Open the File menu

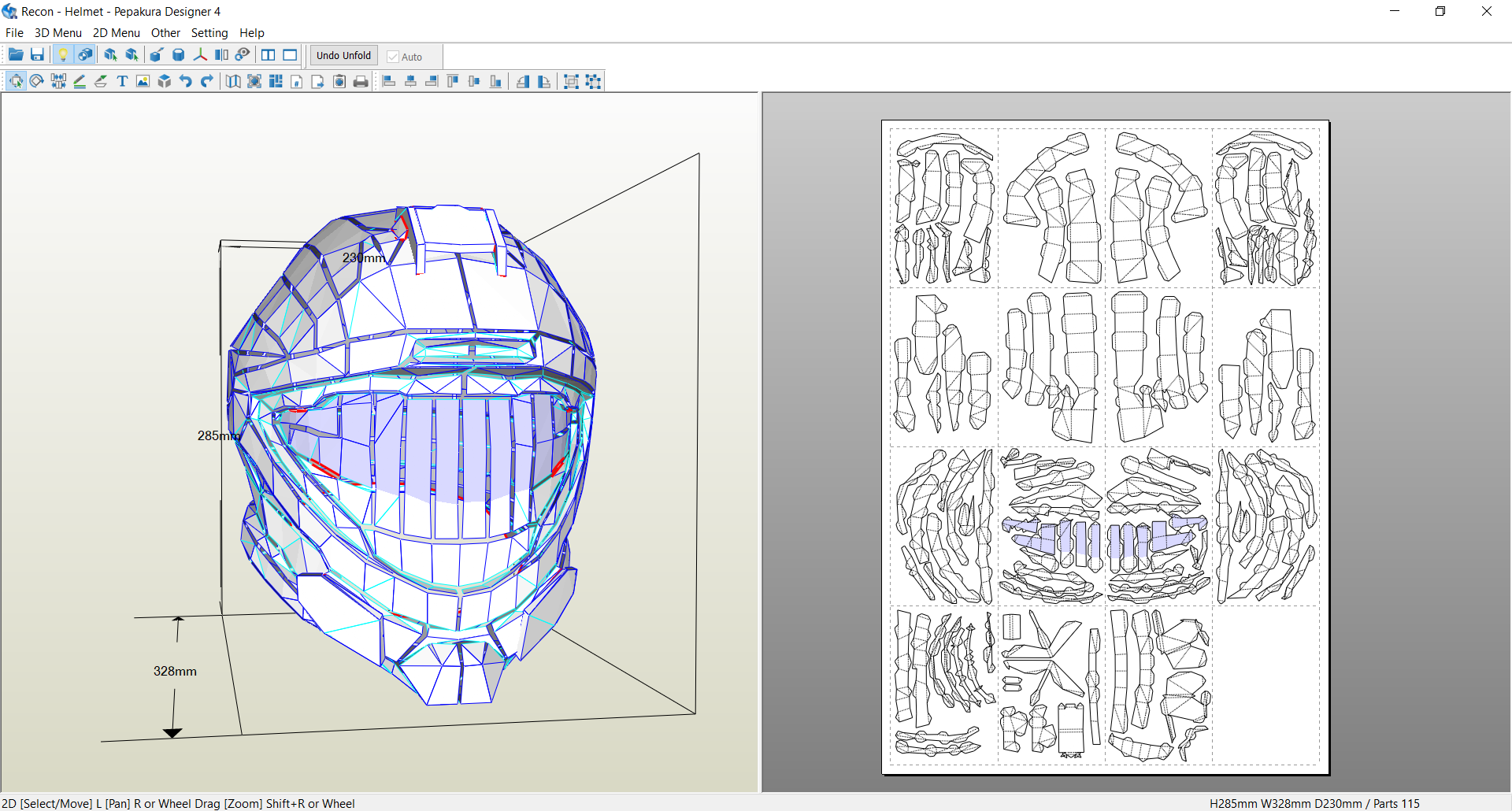[14, 33]
